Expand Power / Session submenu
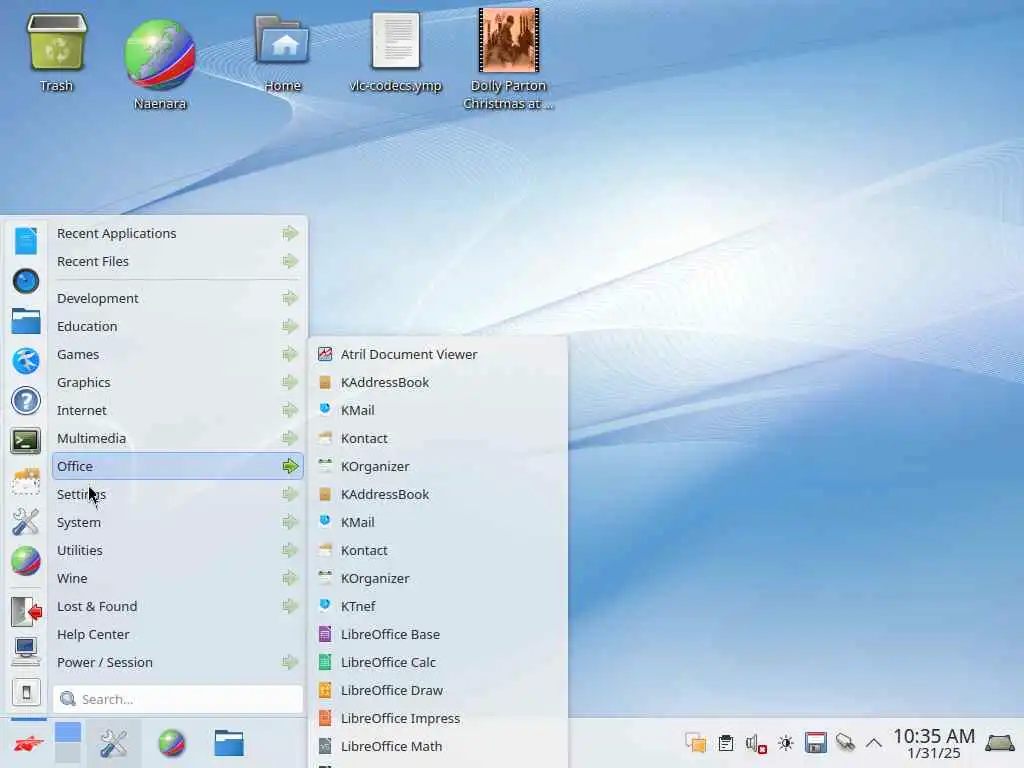 [178, 663]
